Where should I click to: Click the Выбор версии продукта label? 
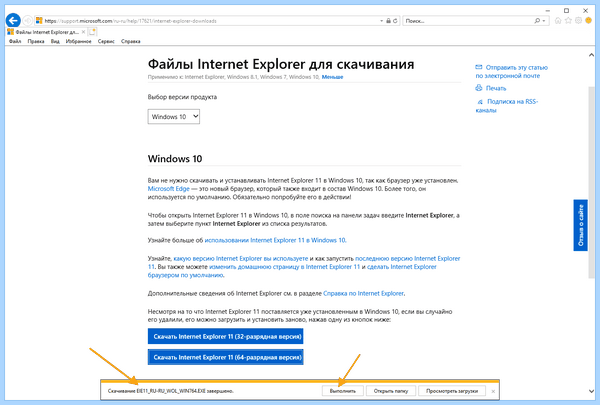(182, 97)
